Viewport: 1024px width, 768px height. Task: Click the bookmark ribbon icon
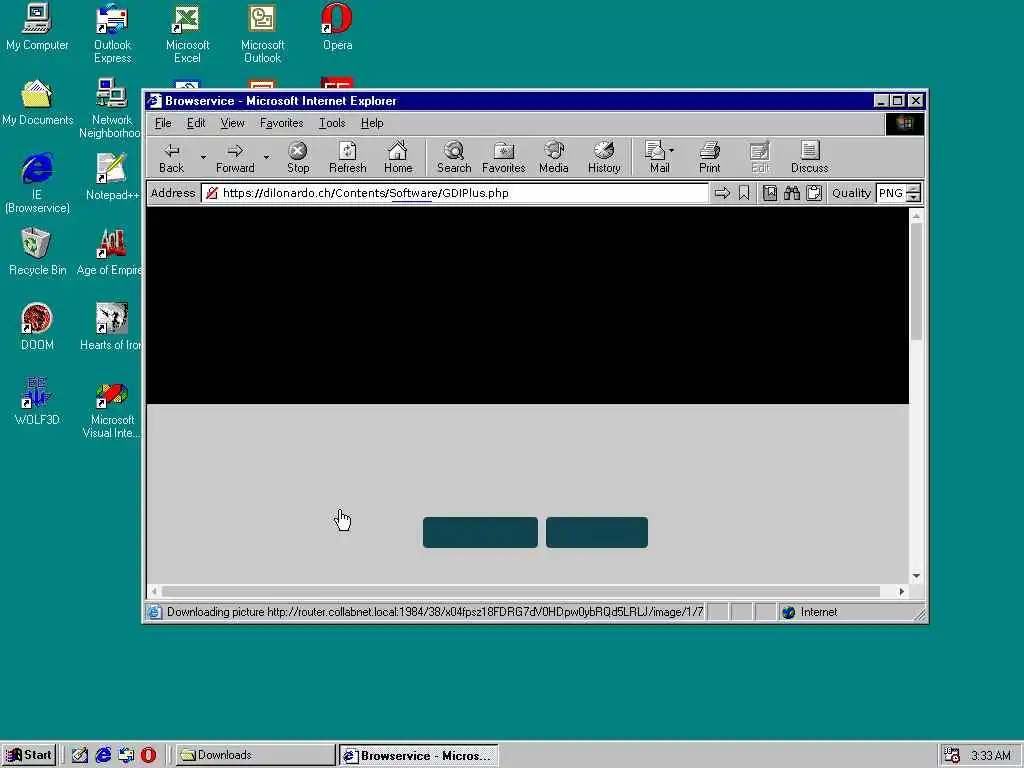(x=744, y=193)
